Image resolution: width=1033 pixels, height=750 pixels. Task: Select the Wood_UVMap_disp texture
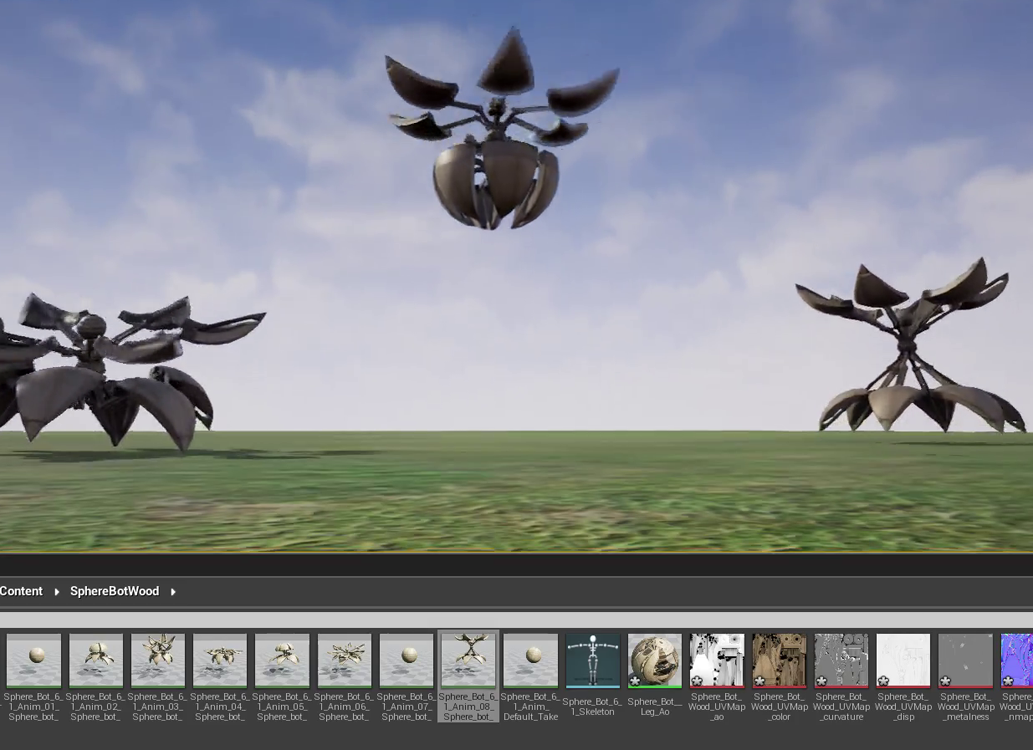pos(903,660)
